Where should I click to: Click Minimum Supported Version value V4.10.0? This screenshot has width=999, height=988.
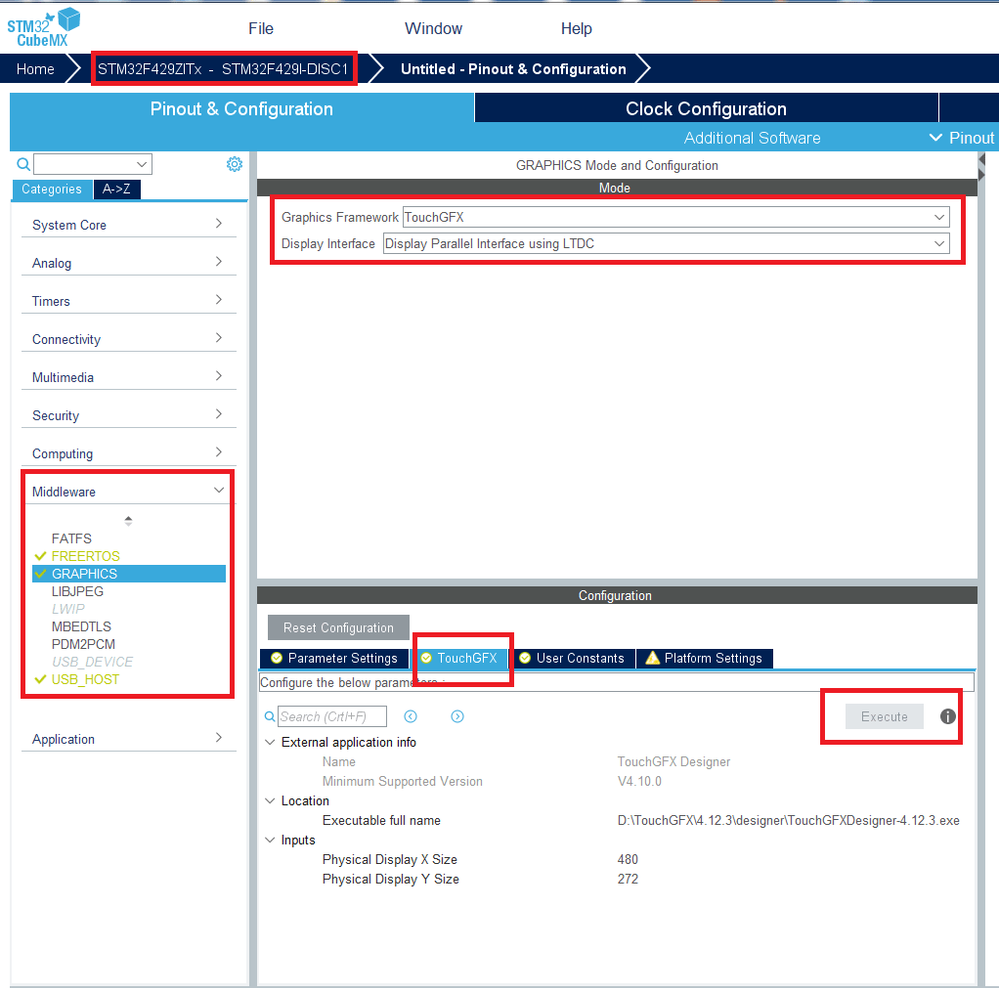pos(639,782)
